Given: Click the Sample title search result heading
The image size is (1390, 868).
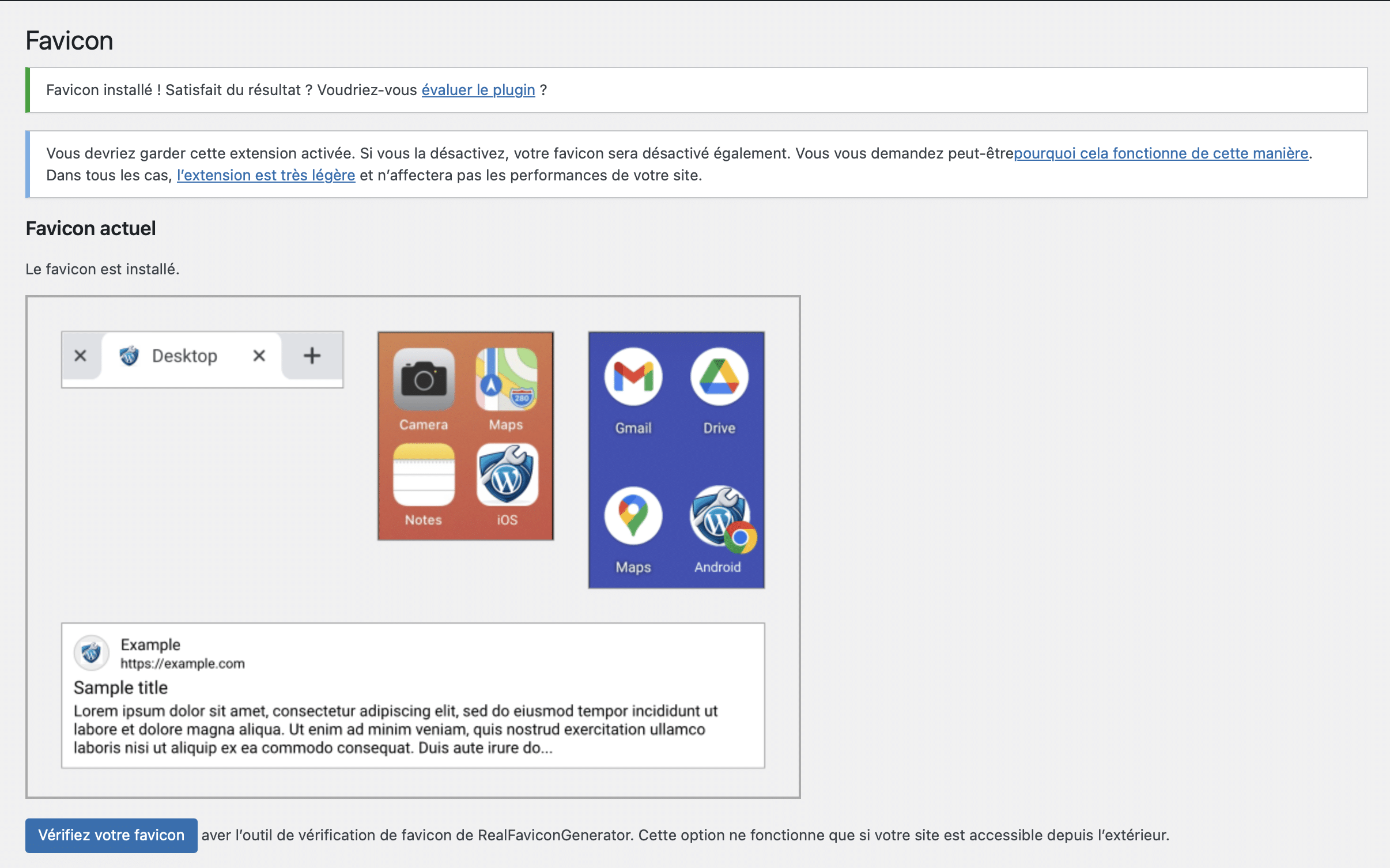Looking at the screenshot, I should (x=120, y=688).
